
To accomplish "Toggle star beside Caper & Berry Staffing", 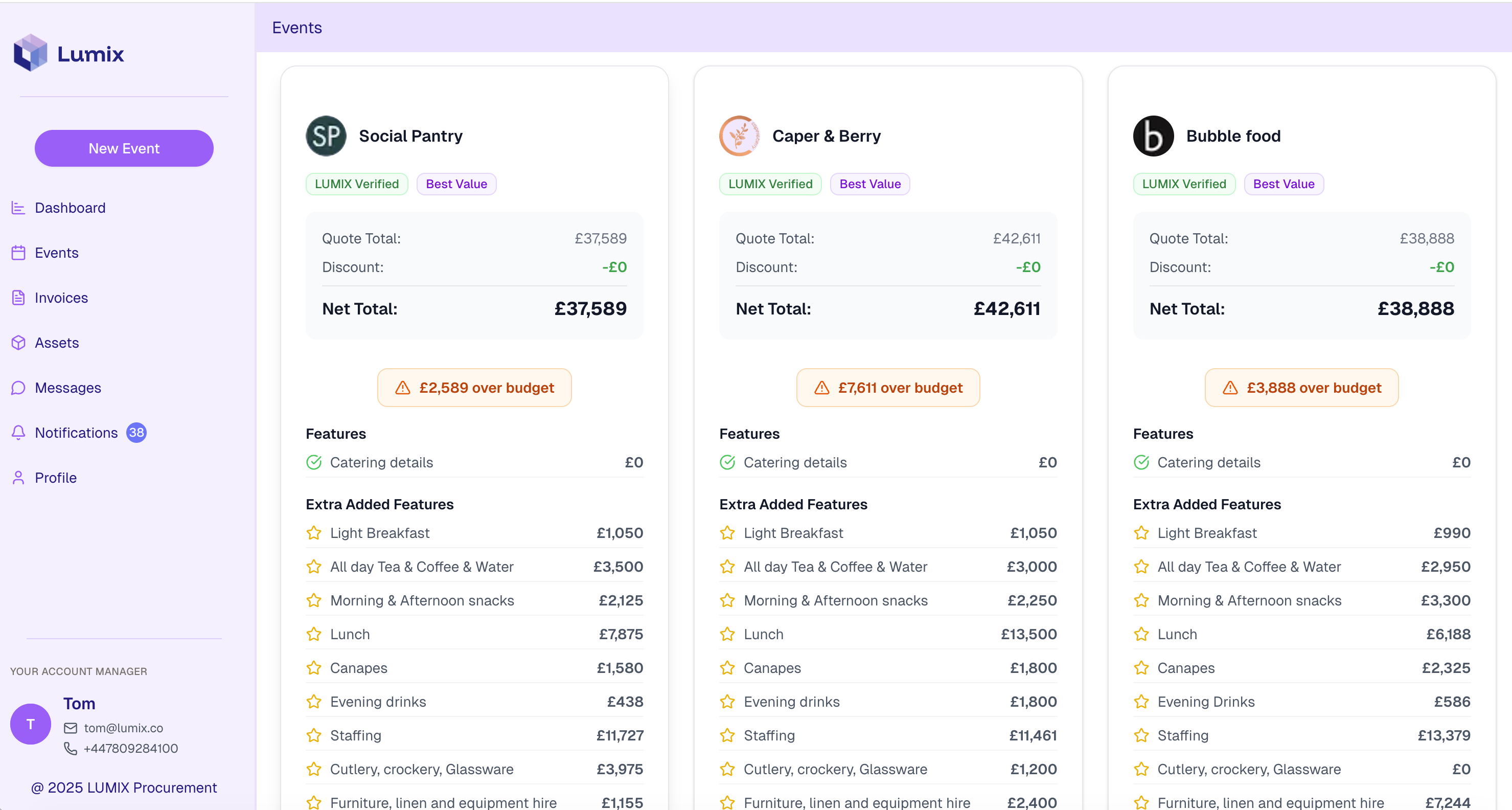I will click(x=727, y=735).
